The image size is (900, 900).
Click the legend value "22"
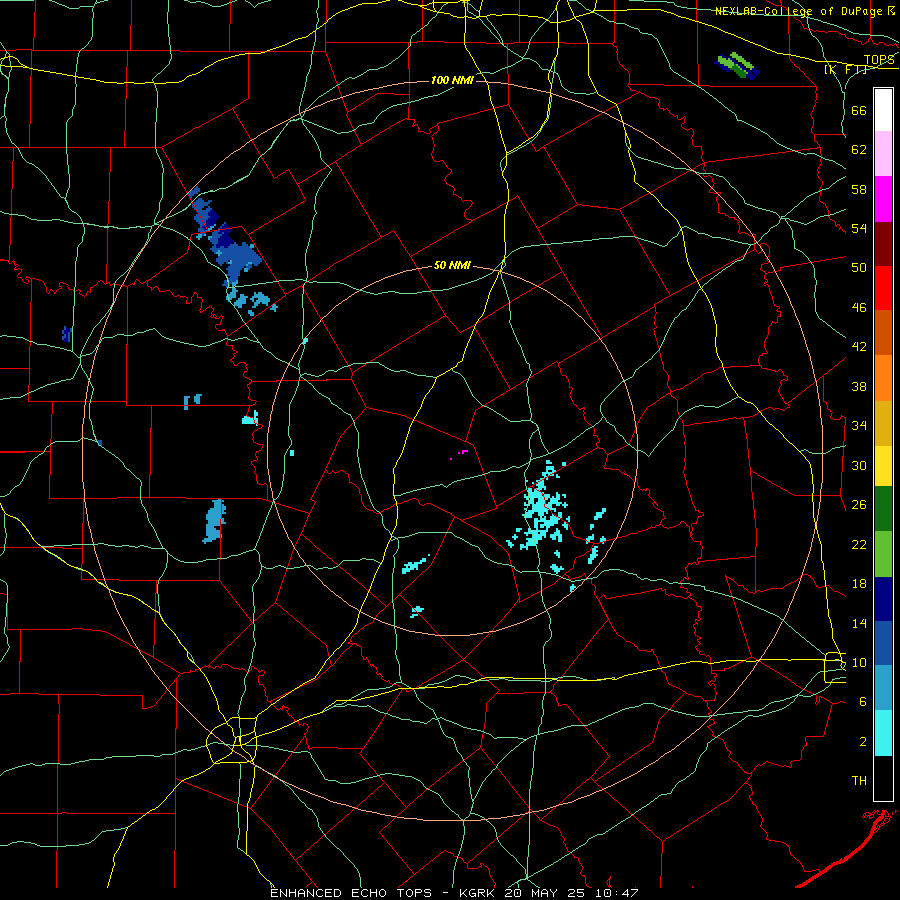point(859,544)
